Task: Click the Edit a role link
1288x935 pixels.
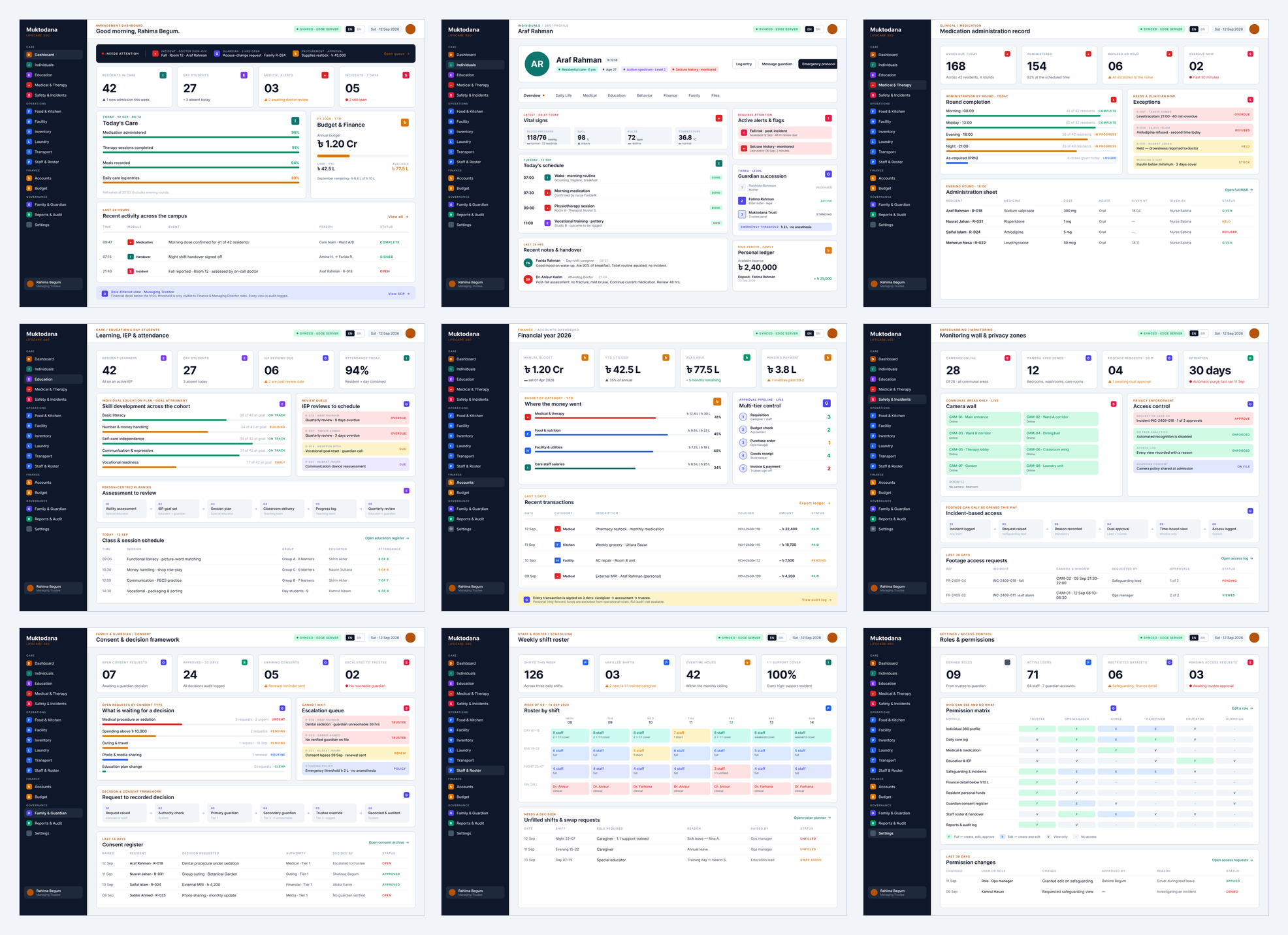Action: click(x=1242, y=708)
